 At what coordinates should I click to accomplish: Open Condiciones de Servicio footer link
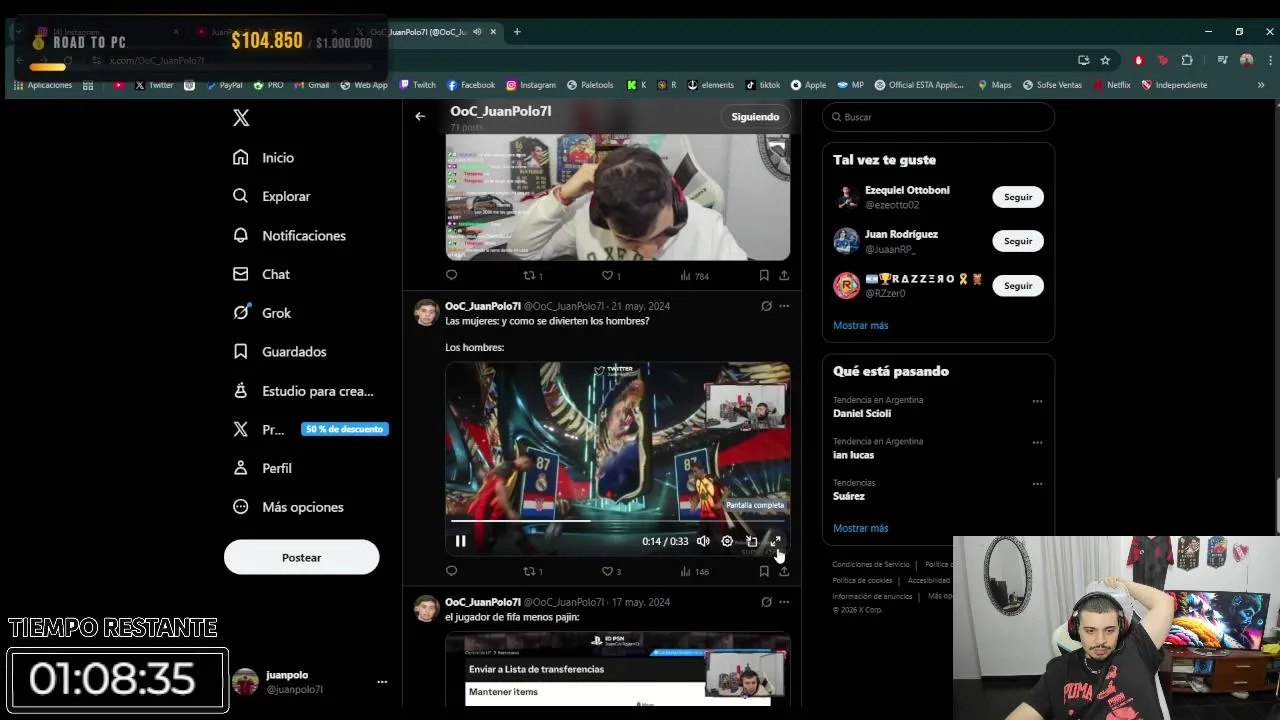(871, 565)
